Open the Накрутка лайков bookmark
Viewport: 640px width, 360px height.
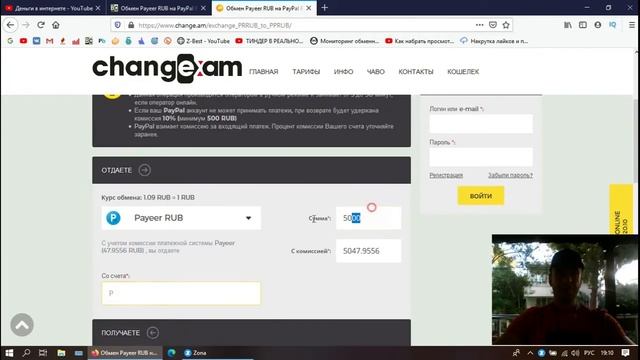pos(494,41)
